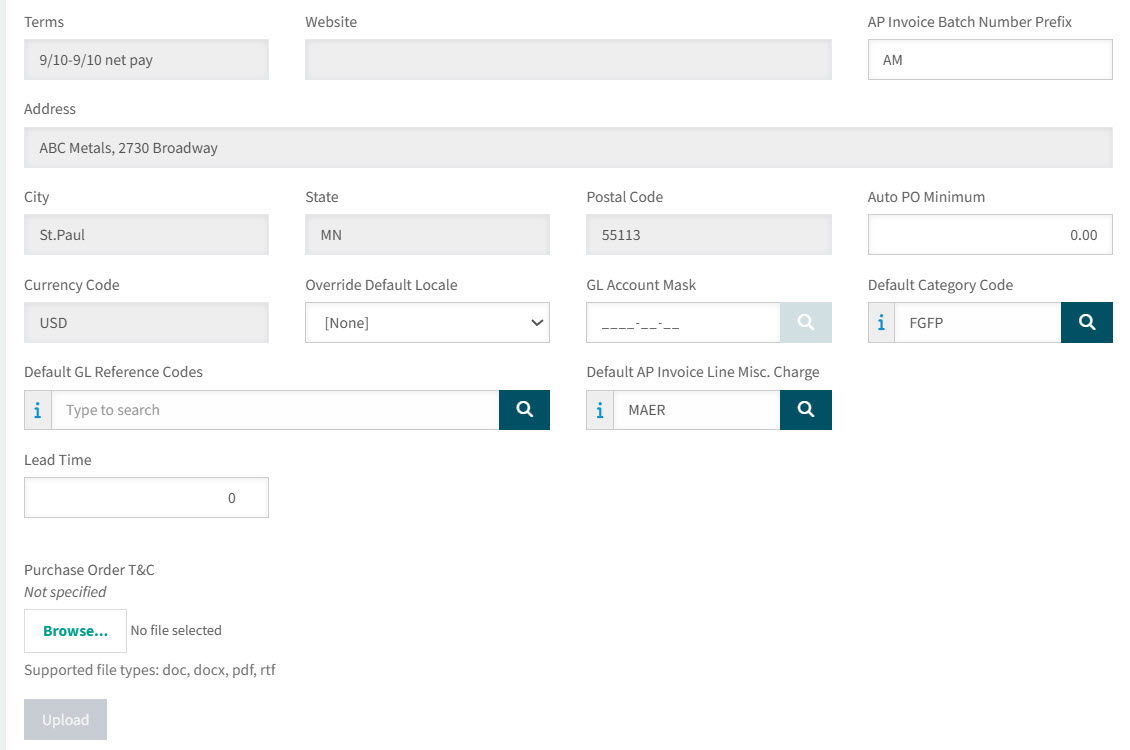Focus the AP Invoice Batch Number Prefix field

pyautogui.click(x=989, y=60)
